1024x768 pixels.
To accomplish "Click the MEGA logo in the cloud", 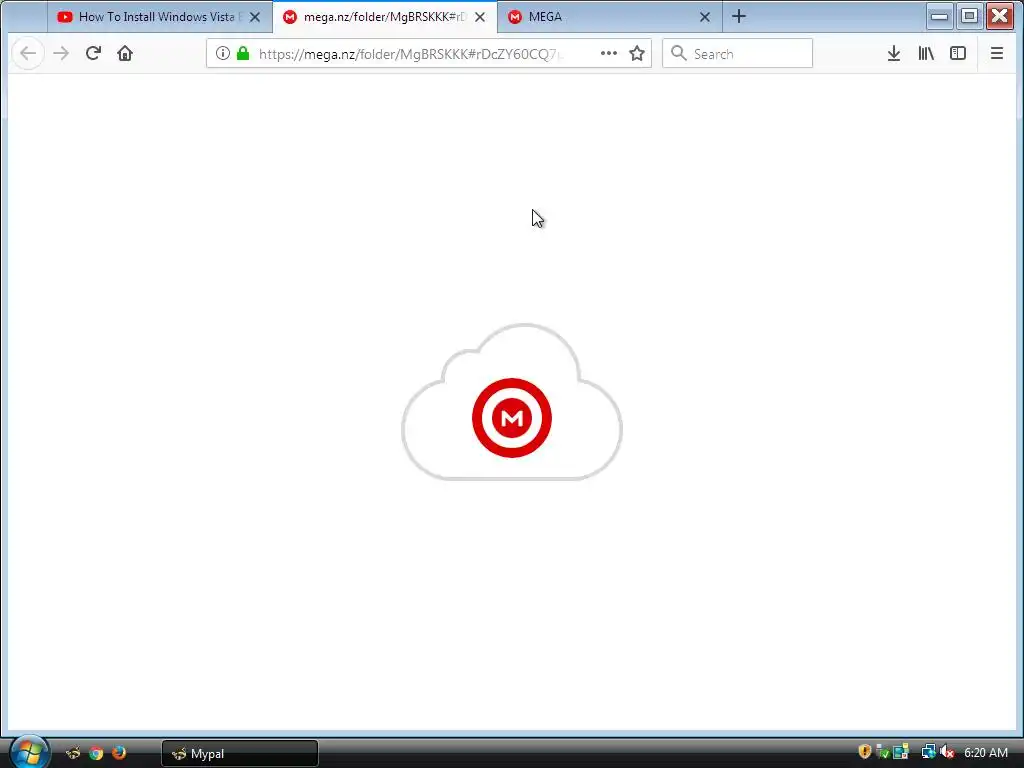I will coord(512,418).
